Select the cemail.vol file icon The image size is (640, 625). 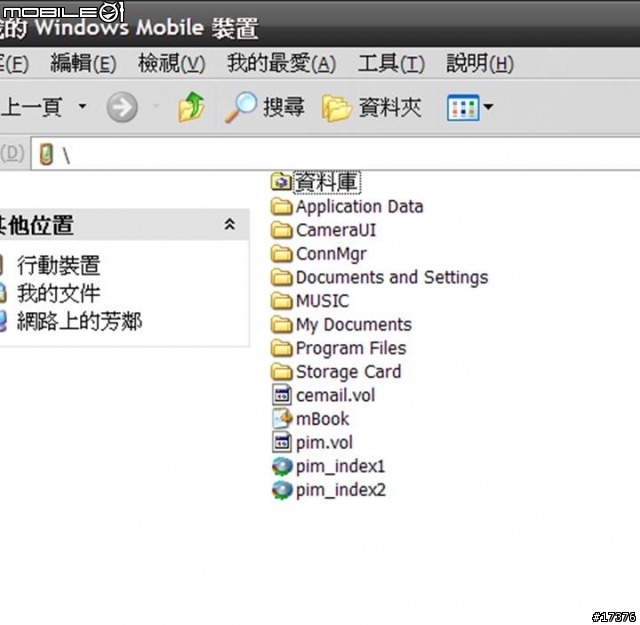click(282, 395)
